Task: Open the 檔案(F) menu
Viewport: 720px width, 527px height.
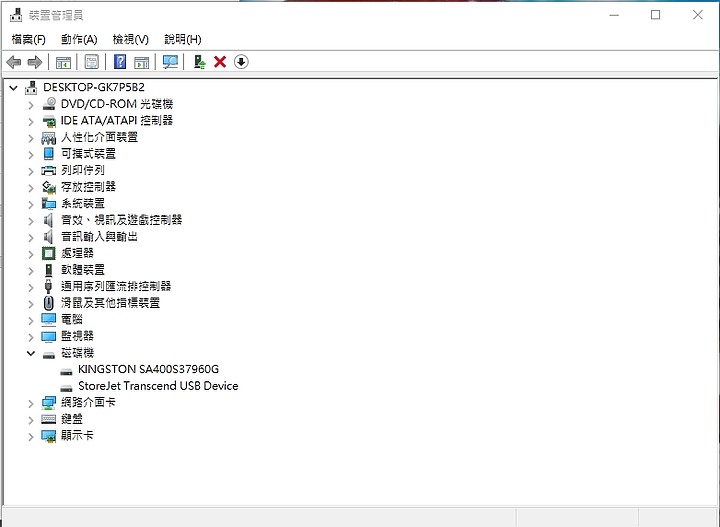Action: tap(28, 39)
